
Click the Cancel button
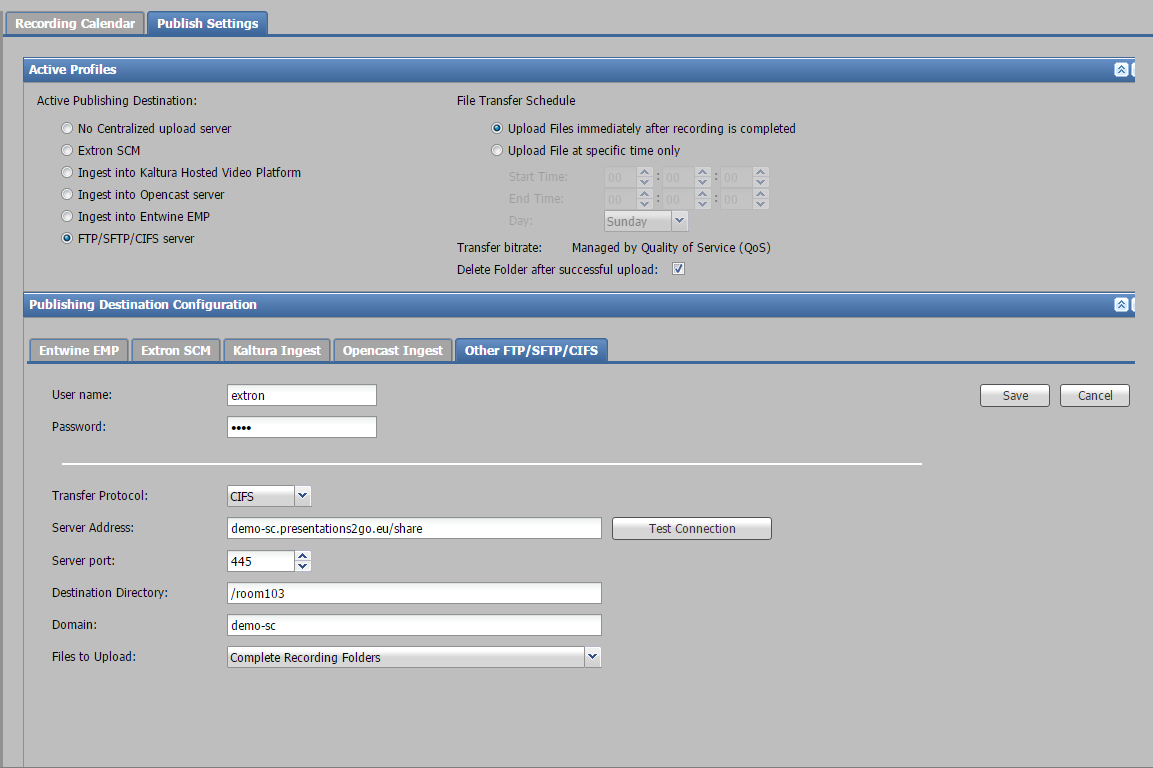1095,396
